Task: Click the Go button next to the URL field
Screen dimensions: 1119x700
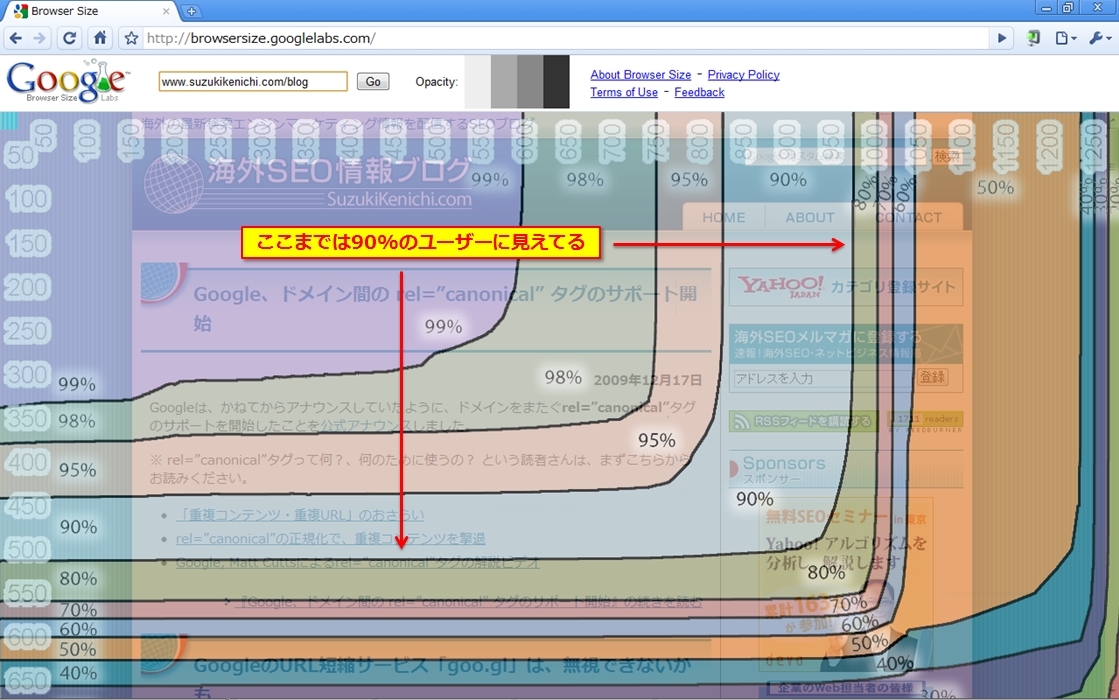Action: (373, 81)
